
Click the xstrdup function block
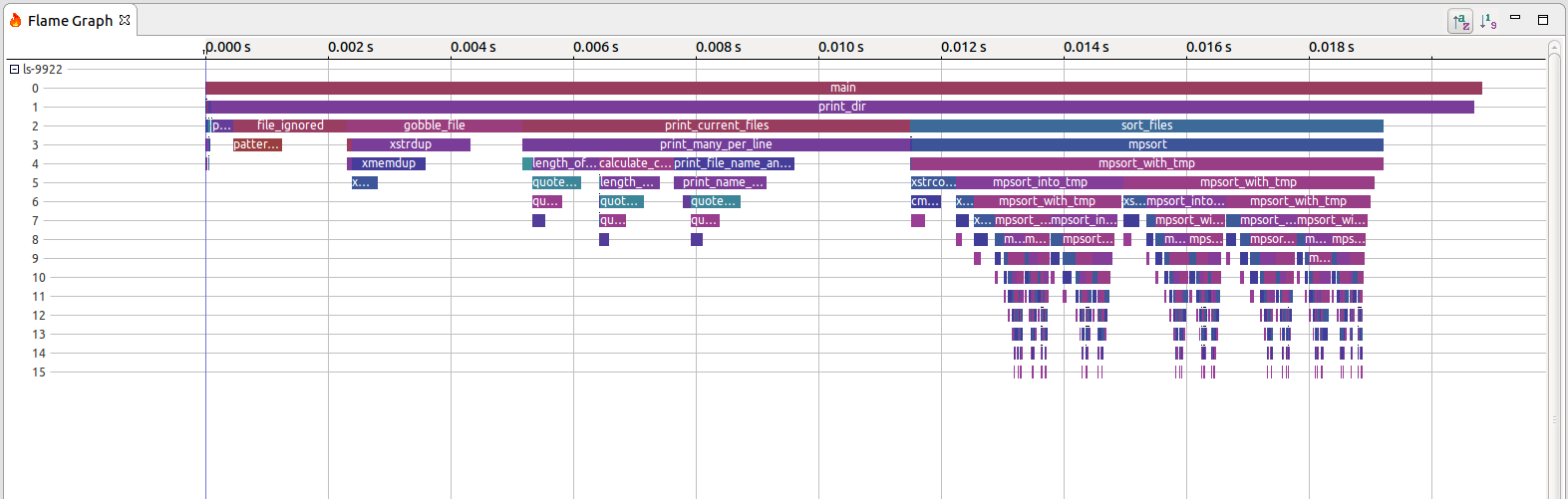coord(410,144)
